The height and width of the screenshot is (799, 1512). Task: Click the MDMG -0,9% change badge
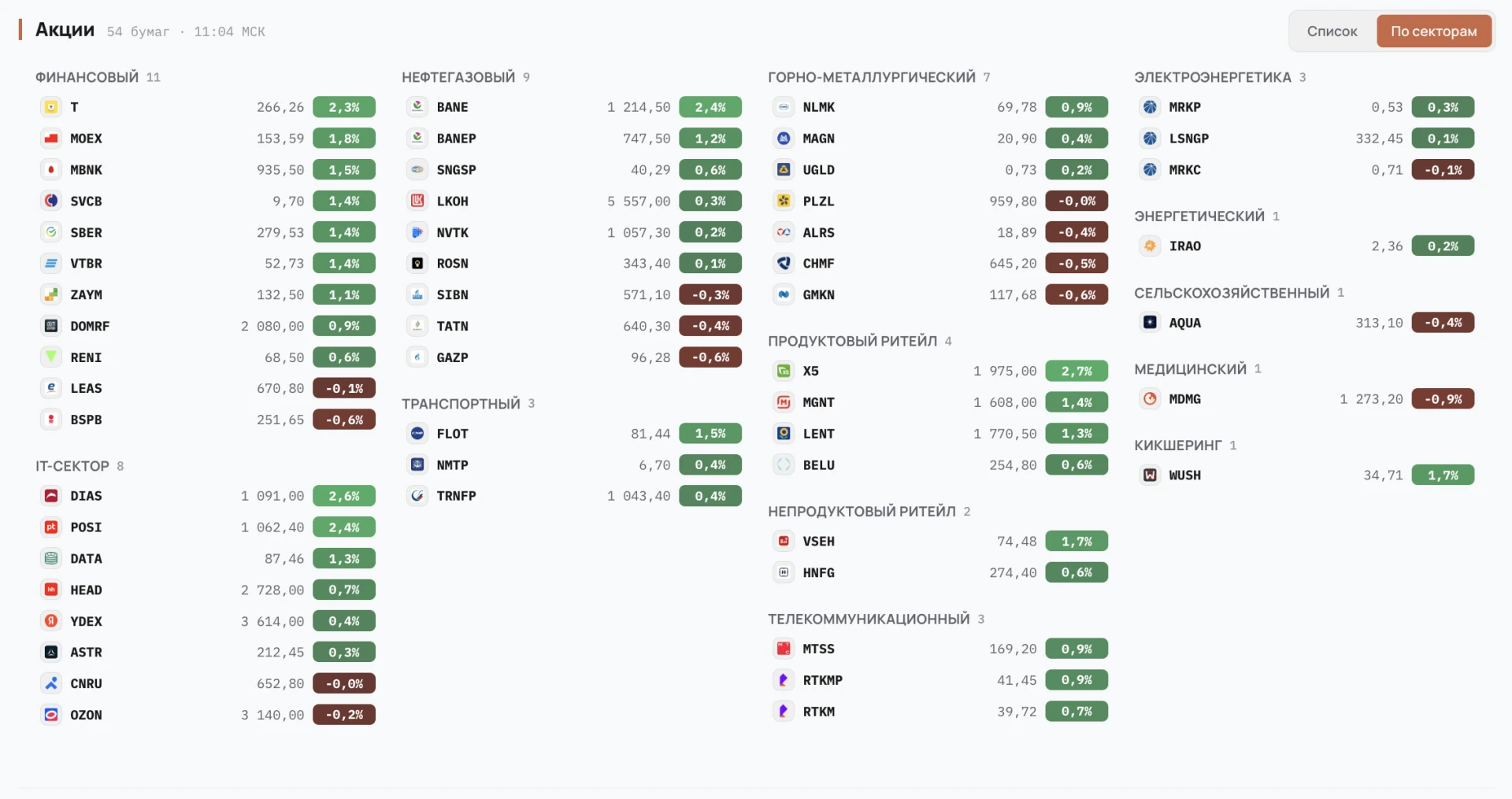(1443, 399)
